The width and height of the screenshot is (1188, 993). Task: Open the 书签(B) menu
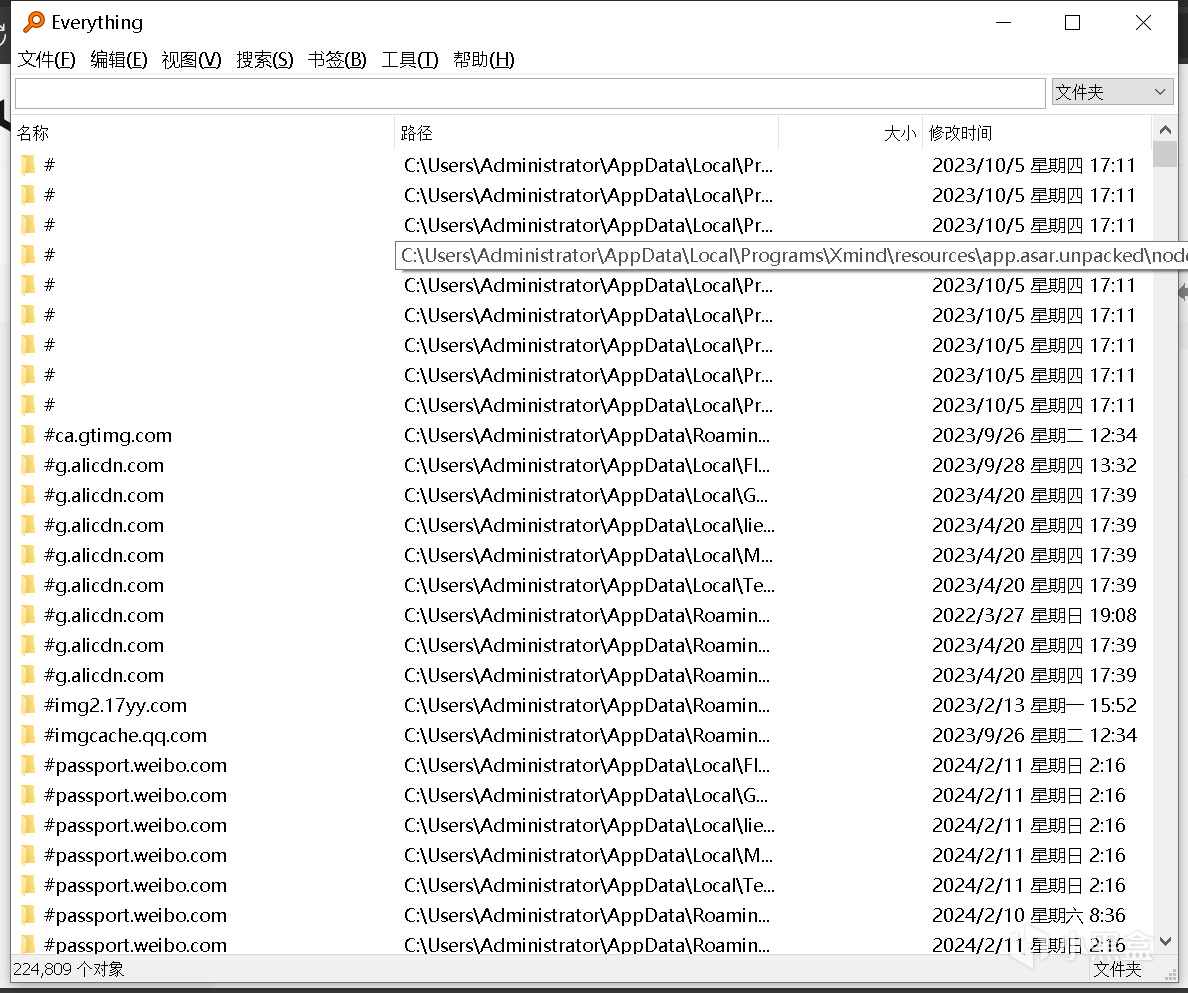click(x=337, y=60)
